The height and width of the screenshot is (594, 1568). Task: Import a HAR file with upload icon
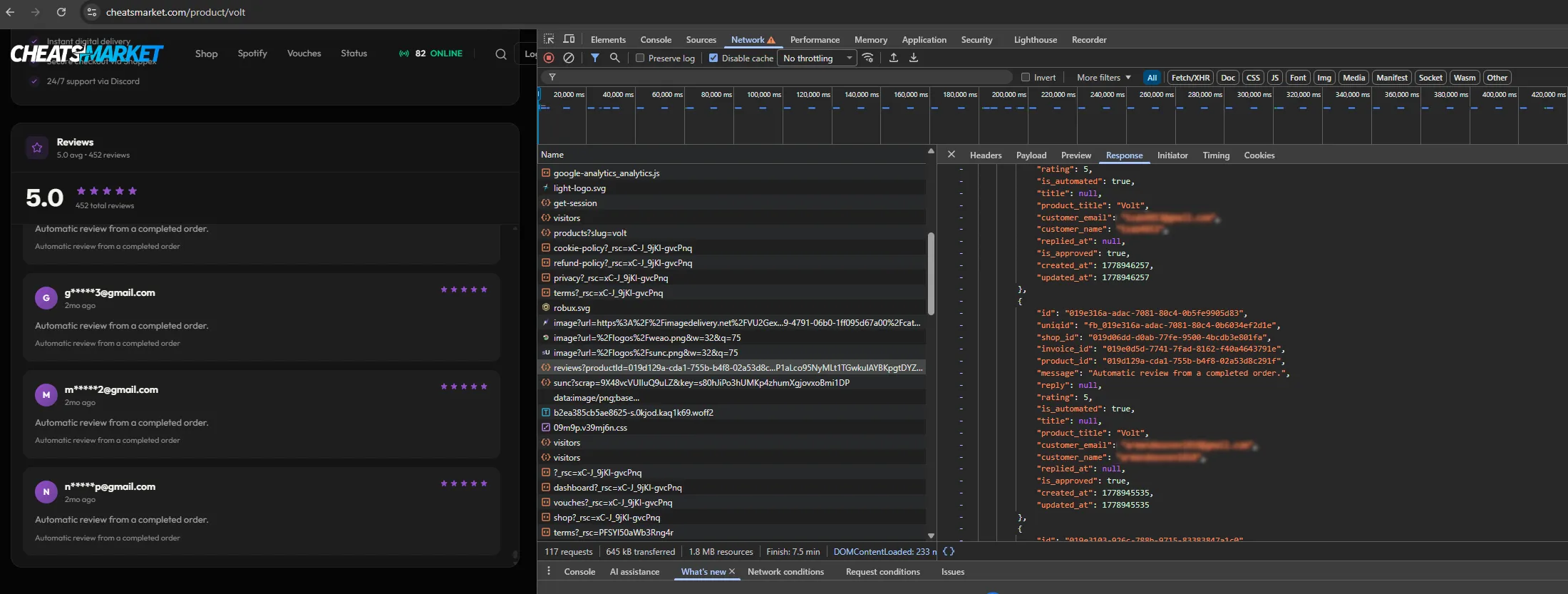894,58
